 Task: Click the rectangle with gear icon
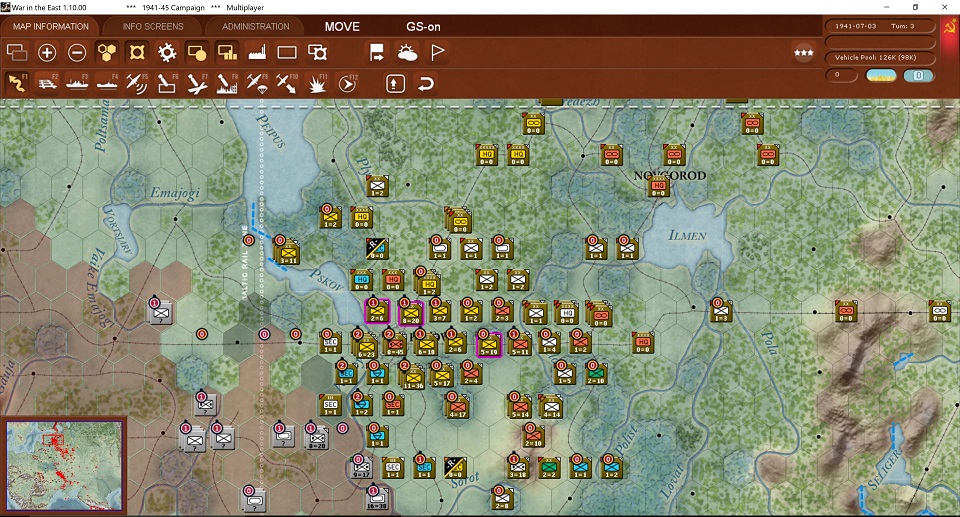tap(317, 53)
